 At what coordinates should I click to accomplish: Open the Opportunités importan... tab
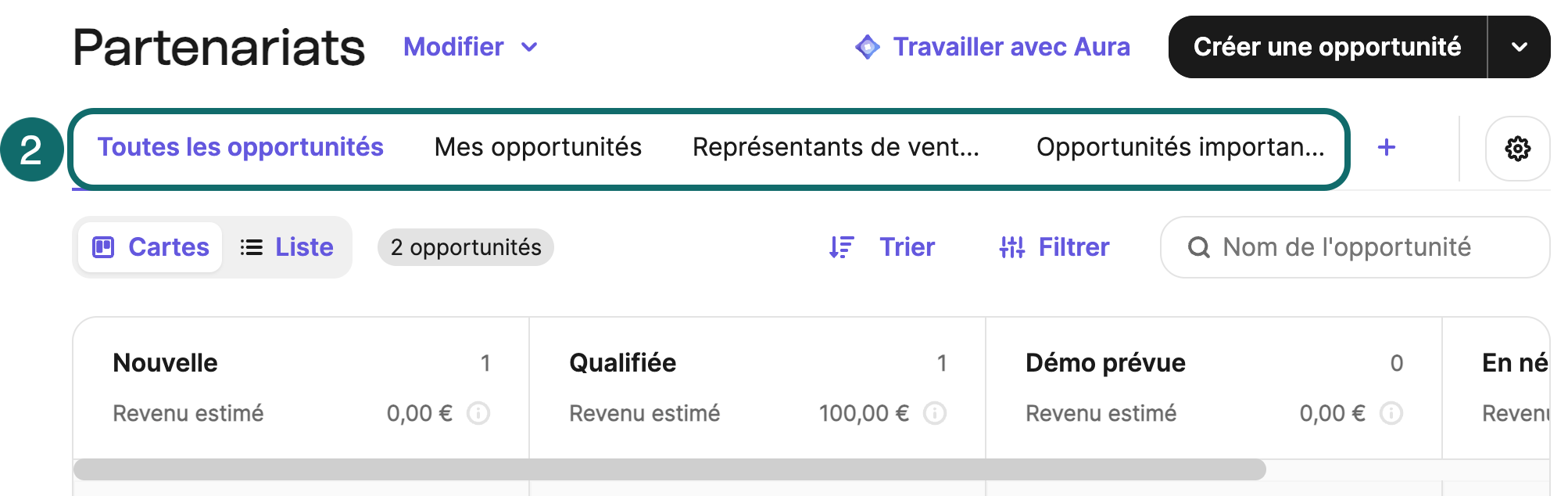1180,147
